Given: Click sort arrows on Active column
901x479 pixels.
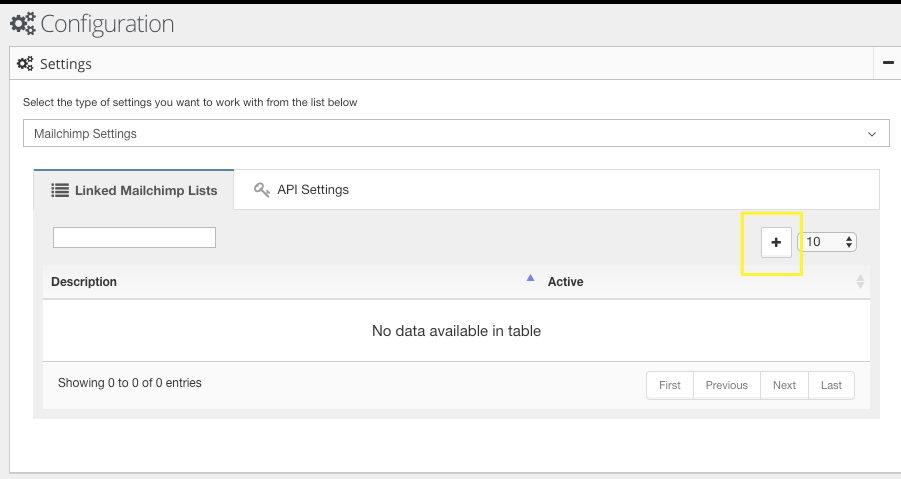Looking at the screenshot, I should [x=860, y=281].
